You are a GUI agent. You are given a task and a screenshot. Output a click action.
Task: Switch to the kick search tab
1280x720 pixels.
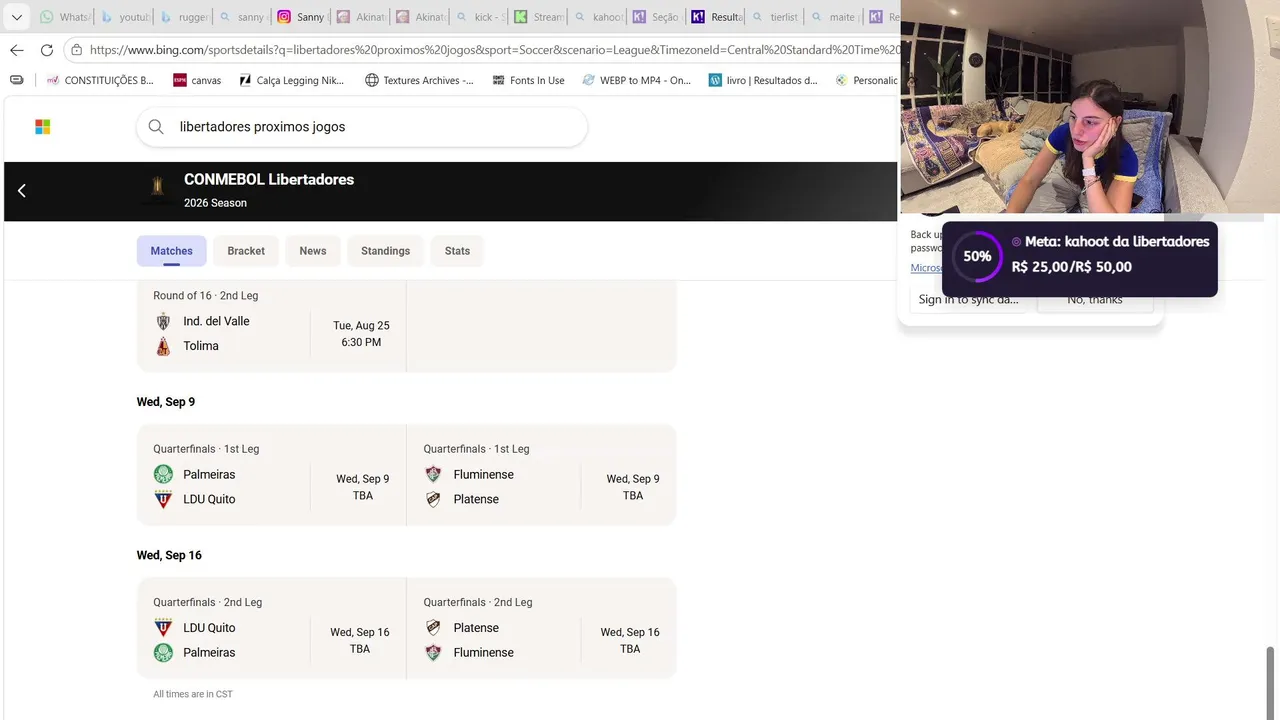tap(479, 17)
